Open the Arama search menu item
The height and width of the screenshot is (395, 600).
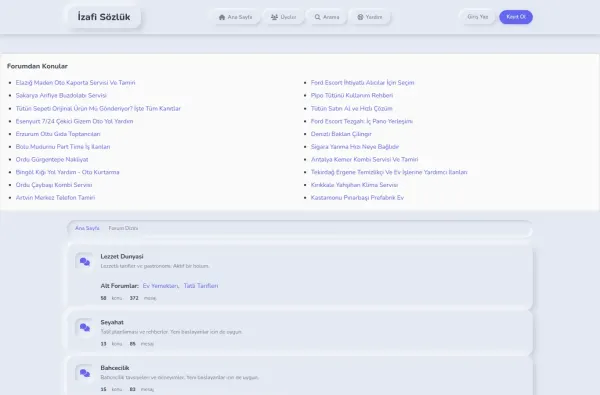tap(327, 17)
